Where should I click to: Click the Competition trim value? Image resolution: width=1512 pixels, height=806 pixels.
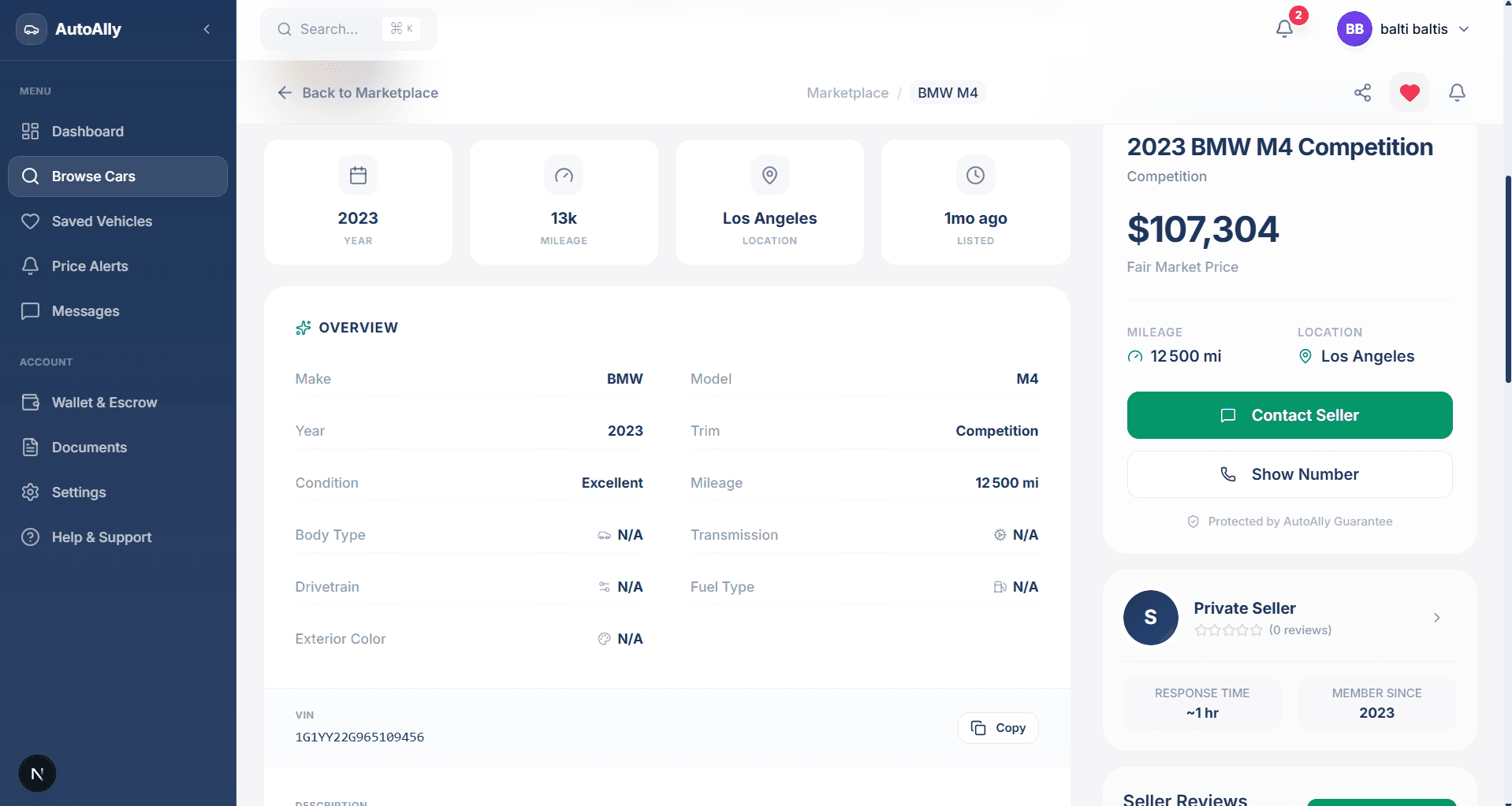pyautogui.click(x=996, y=431)
